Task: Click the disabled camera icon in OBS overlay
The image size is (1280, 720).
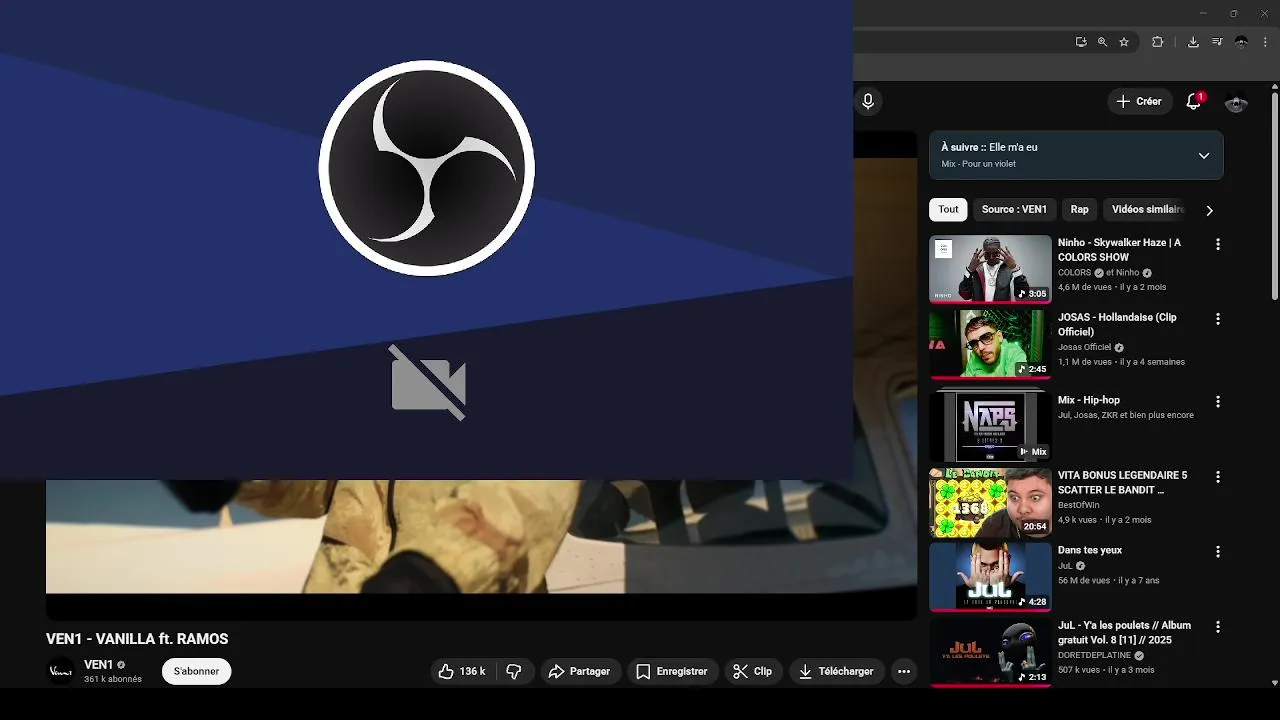Action: [x=428, y=383]
